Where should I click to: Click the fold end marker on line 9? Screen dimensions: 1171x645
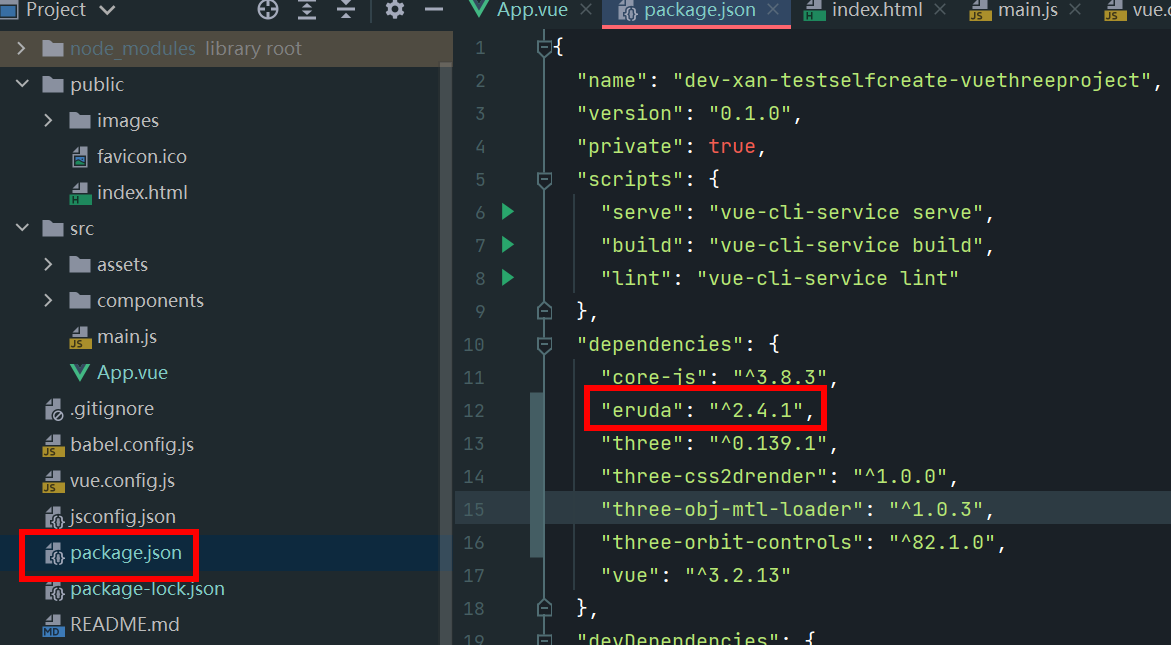click(x=544, y=311)
